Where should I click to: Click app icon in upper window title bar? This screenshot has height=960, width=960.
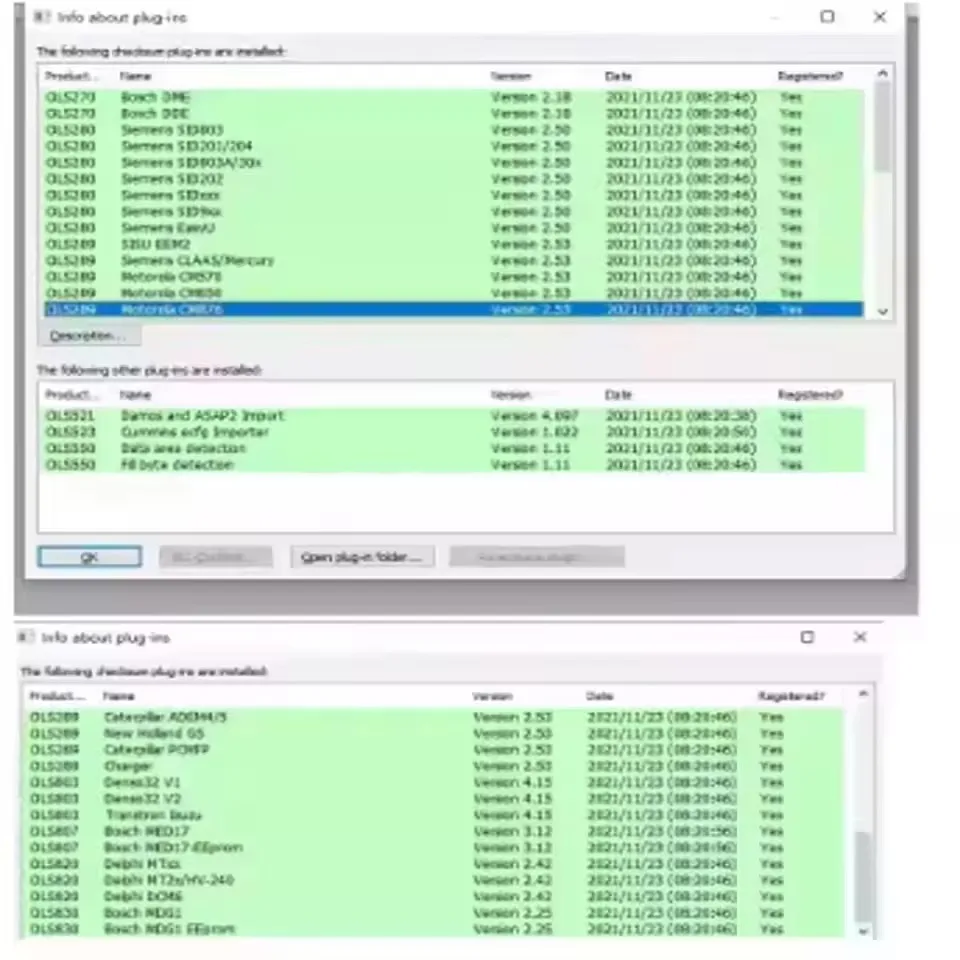coord(41,17)
